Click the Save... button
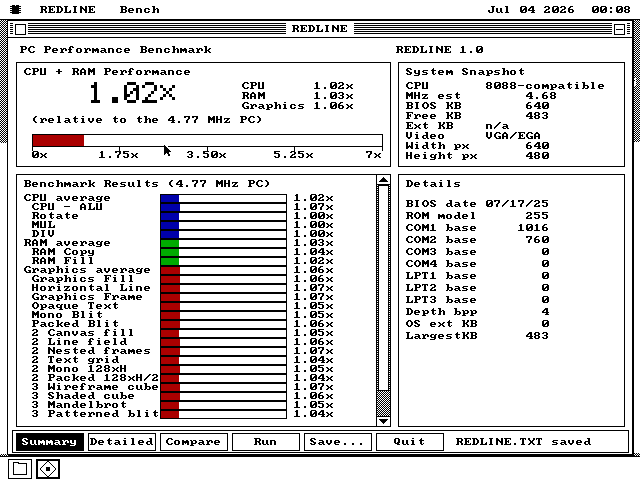This screenshot has height=480, width=640. (x=337, y=442)
